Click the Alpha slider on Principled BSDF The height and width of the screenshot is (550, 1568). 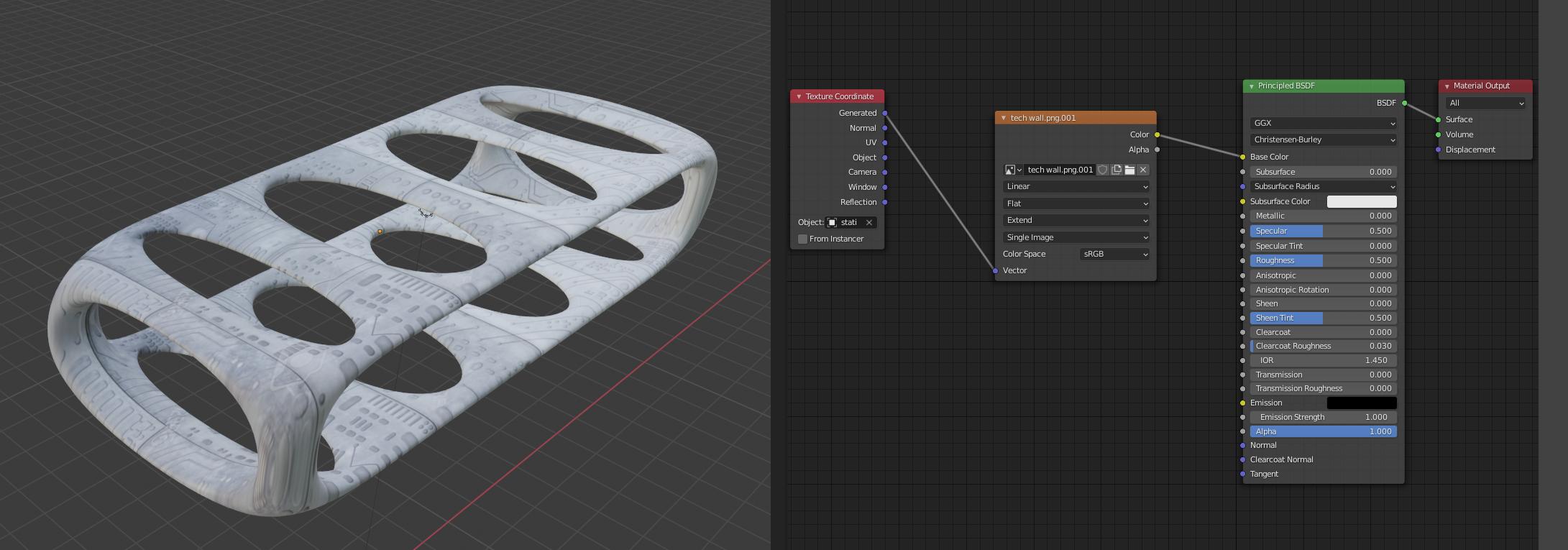(1324, 431)
